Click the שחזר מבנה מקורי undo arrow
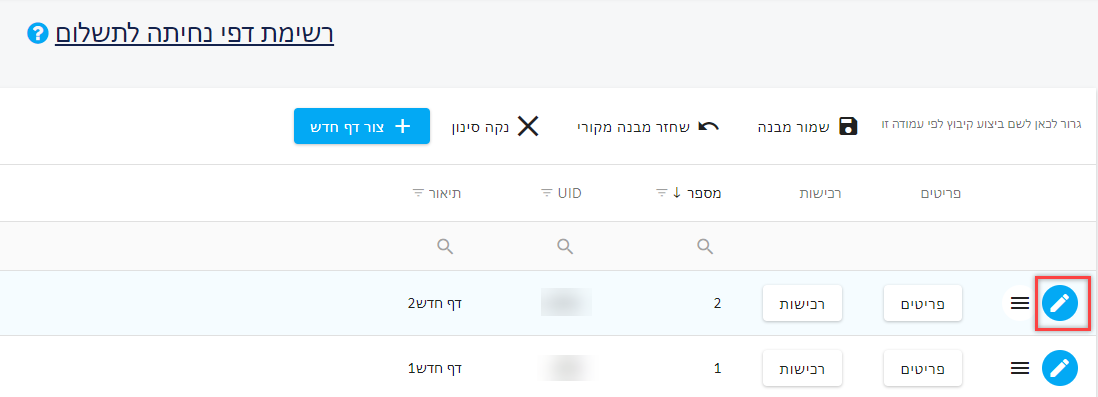 [x=709, y=127]
